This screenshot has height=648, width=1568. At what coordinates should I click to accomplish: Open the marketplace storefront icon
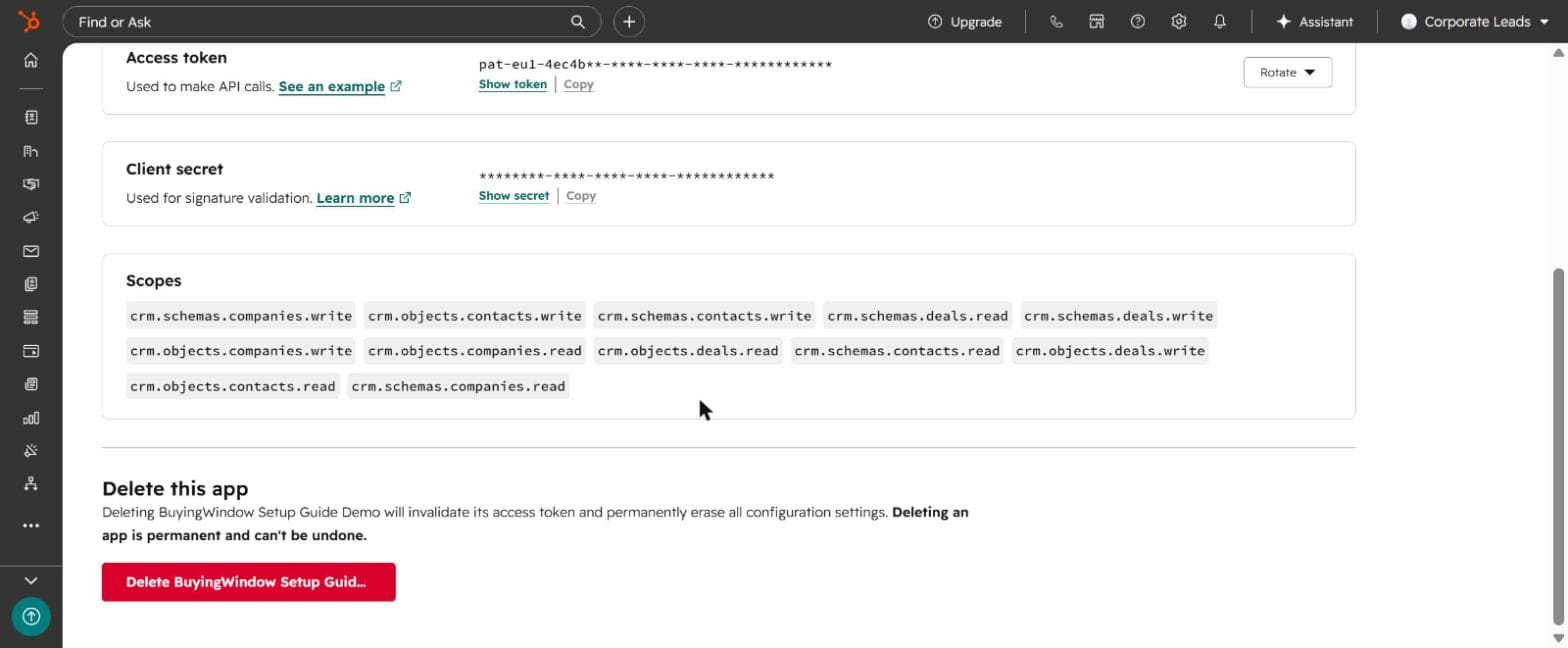click(1097, 21)
